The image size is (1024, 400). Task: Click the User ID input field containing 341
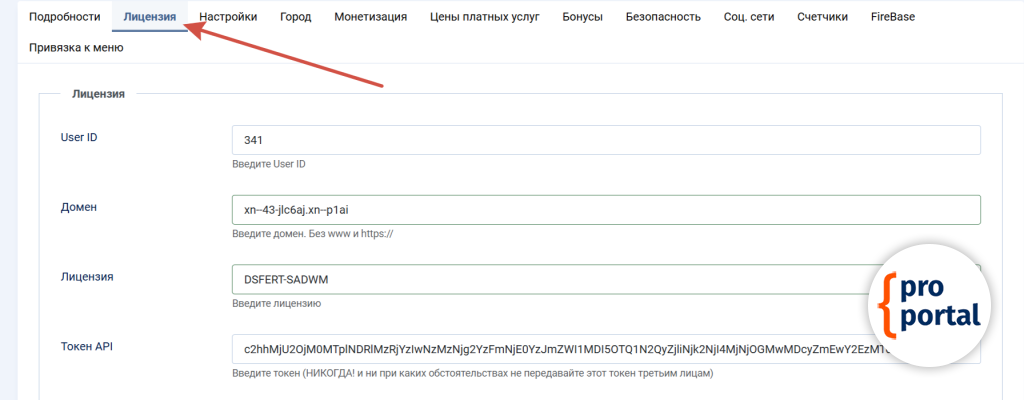click(x=605, y=140)
